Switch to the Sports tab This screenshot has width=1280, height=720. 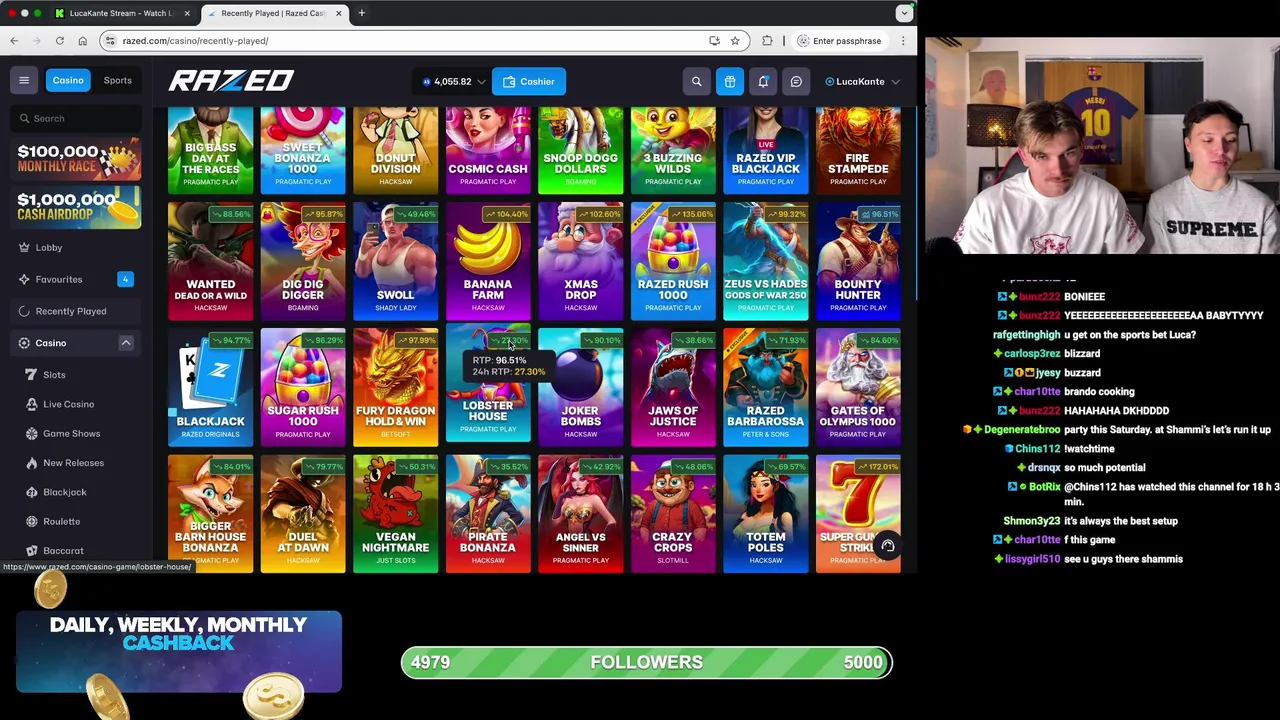pyautogui.click(x=117, y=80)
